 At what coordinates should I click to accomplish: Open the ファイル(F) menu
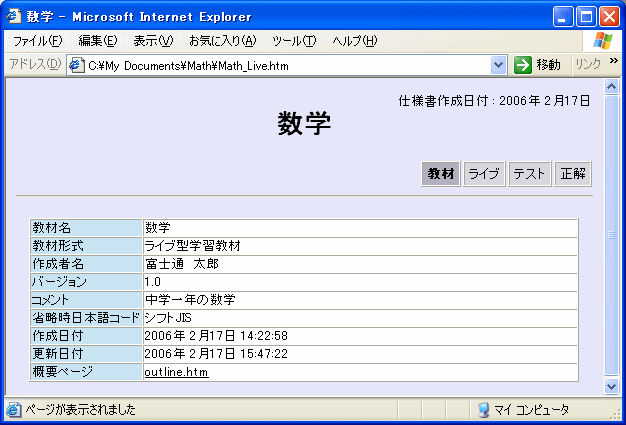[37, 41]
